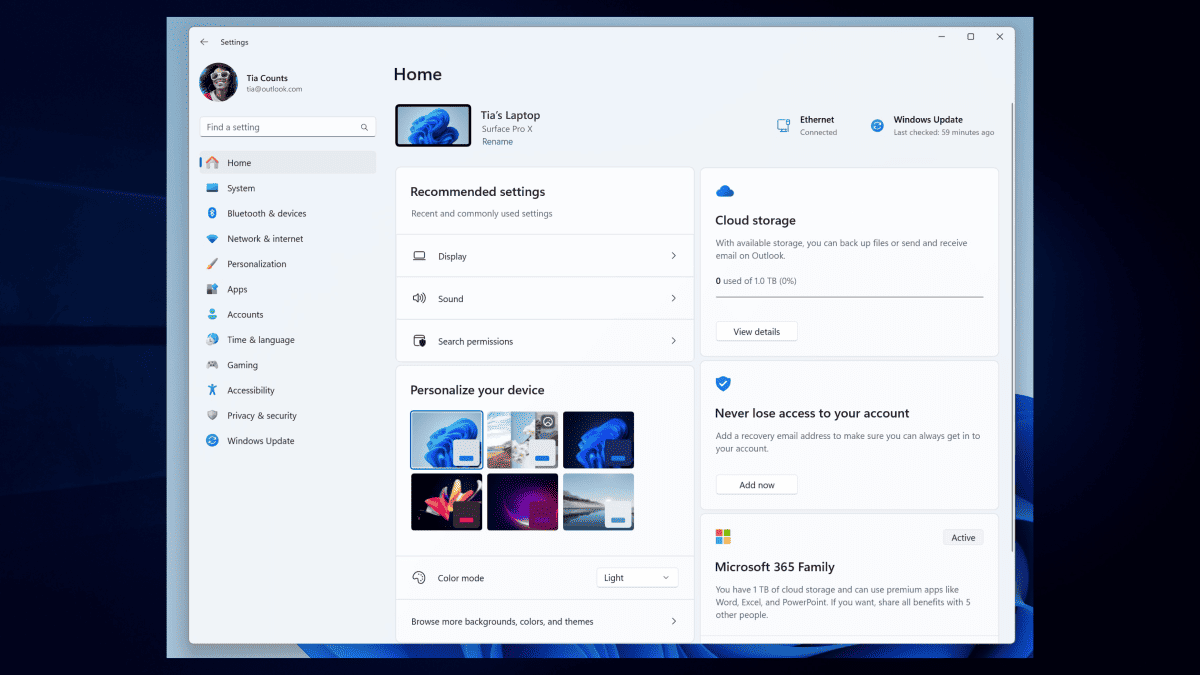
Task: Click the Active badge on Microsoft 365
Action: click(x=963, y=537)
